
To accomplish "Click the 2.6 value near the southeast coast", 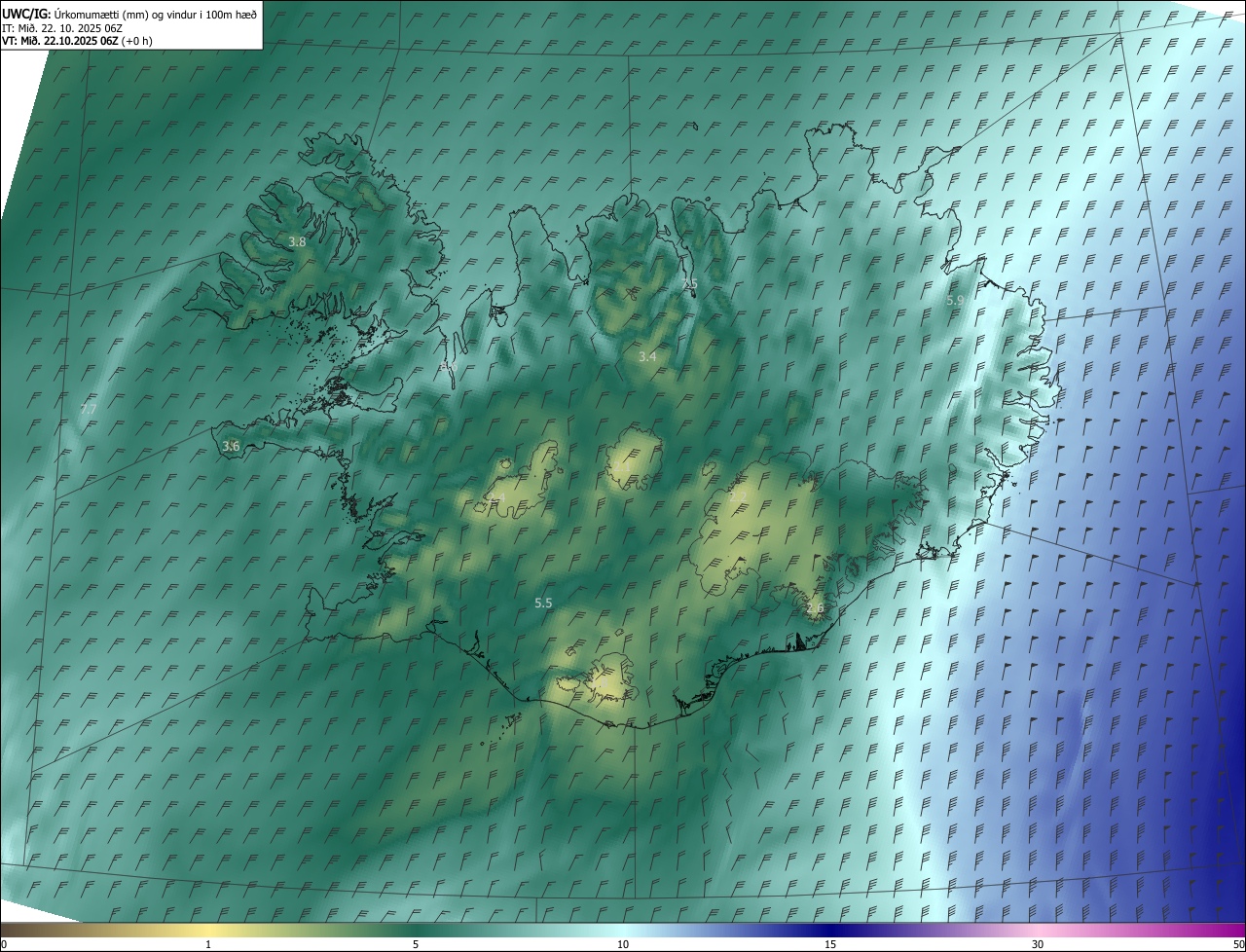I will coord(815,607).
